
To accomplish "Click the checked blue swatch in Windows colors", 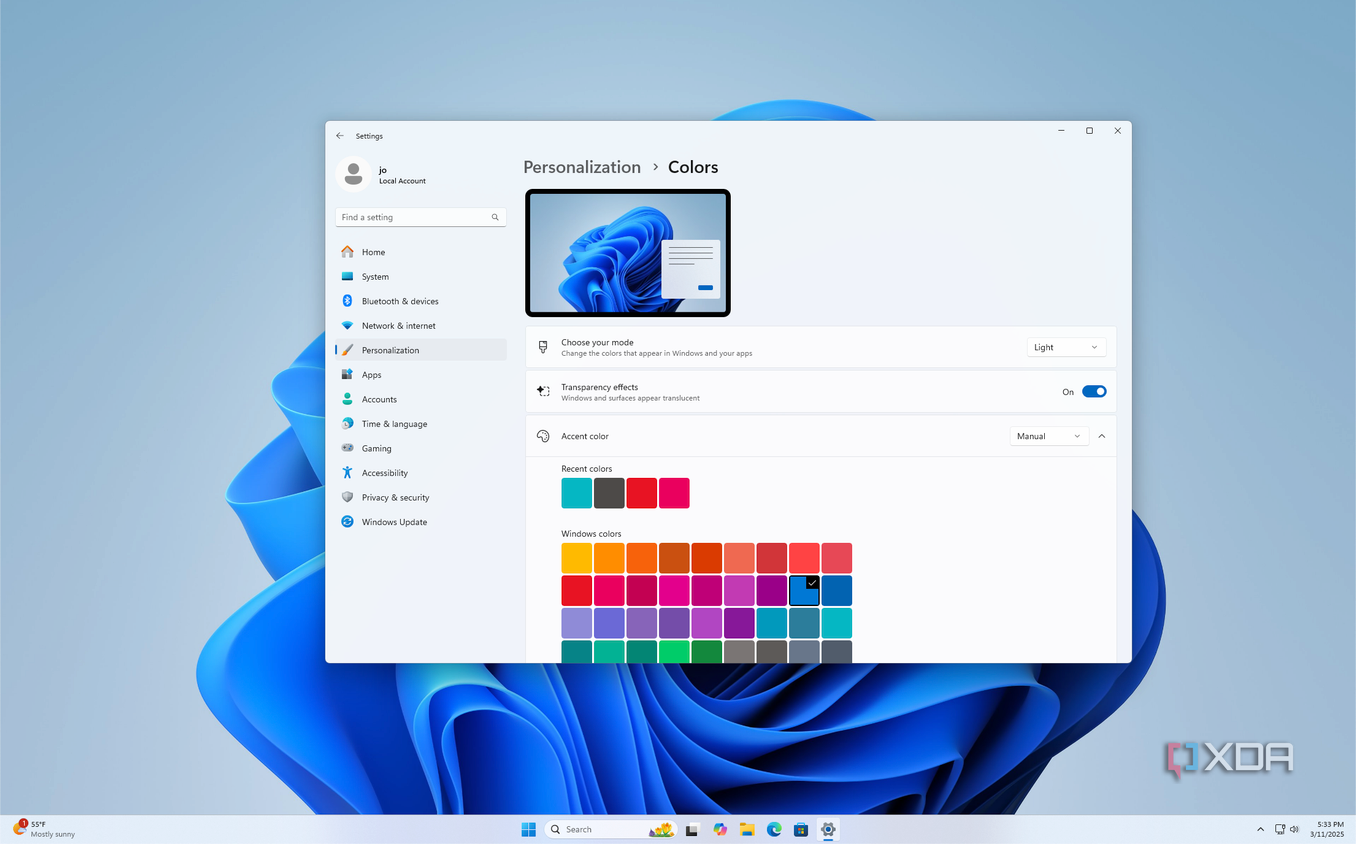I will pos(804,590).
